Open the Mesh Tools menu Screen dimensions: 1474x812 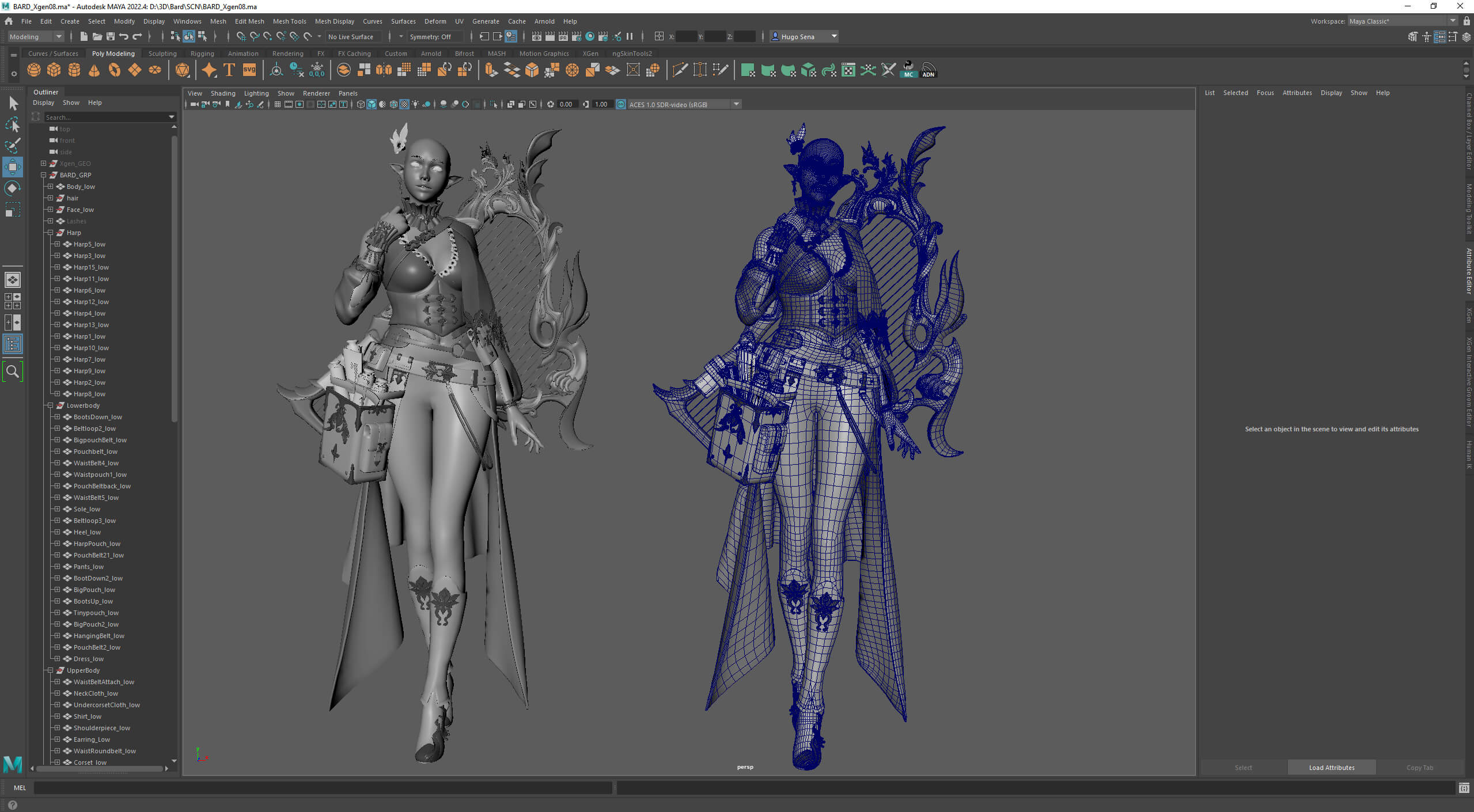tap(289, 21)
